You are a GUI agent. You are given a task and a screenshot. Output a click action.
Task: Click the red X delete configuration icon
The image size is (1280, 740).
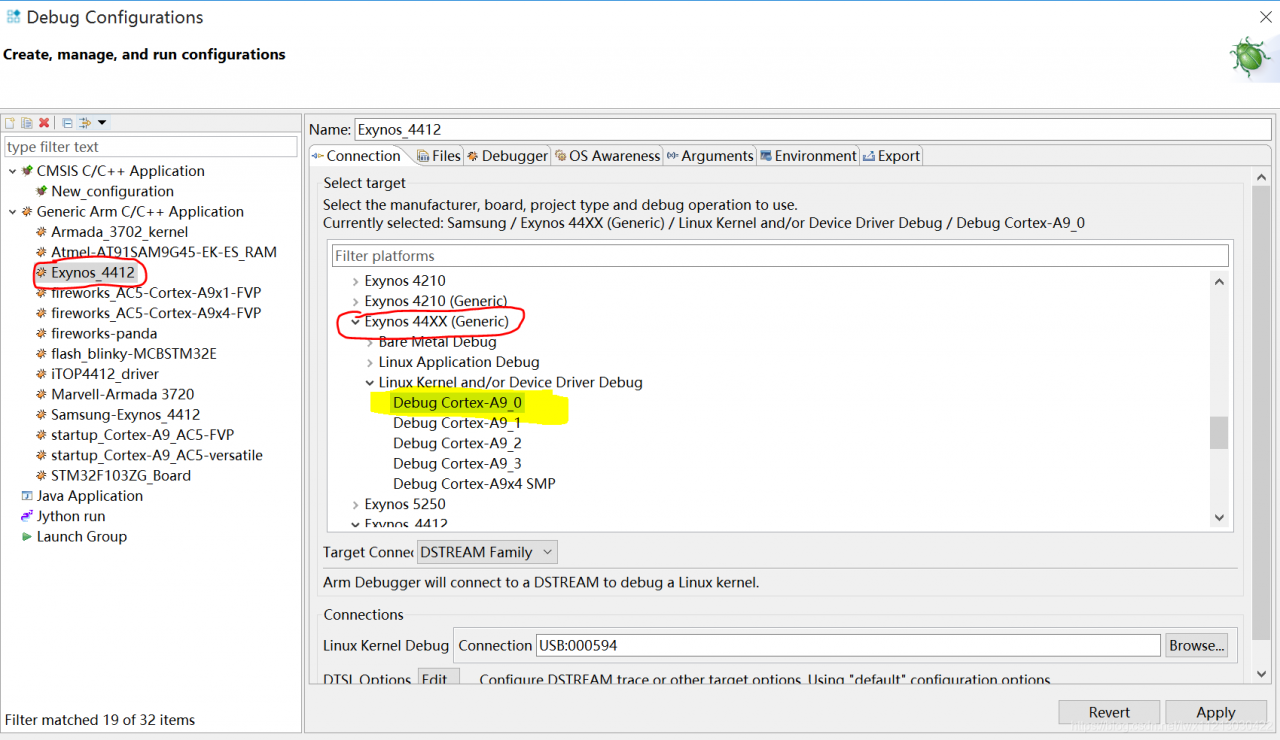coord(44,123)
